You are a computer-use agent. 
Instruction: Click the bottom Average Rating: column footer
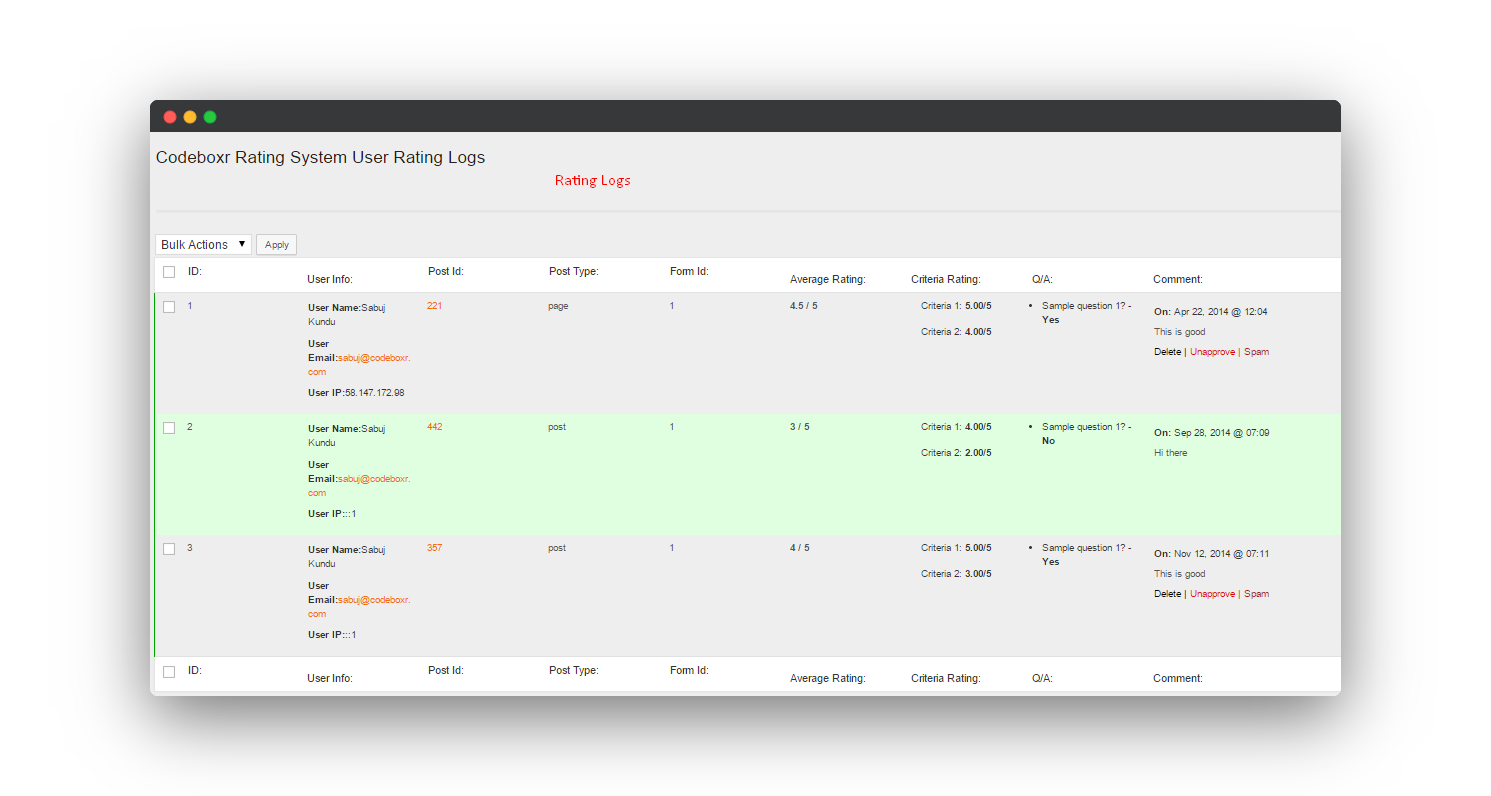[828, 678]
